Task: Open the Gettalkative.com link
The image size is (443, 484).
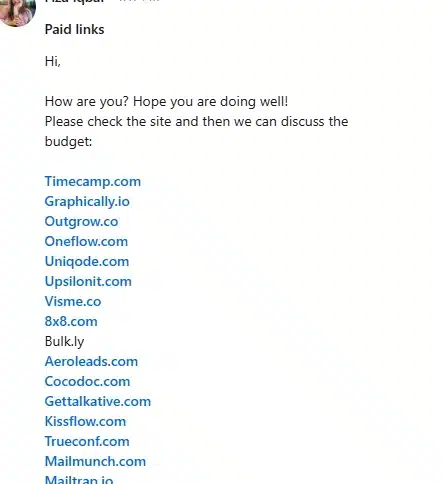Action: [x=98, y=402]
